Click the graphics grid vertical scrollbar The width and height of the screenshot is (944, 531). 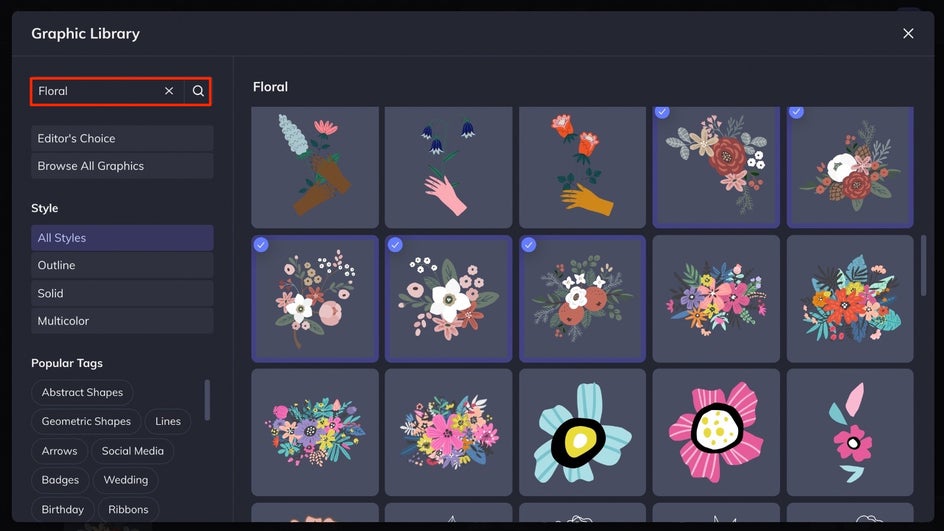click(924, 266)
